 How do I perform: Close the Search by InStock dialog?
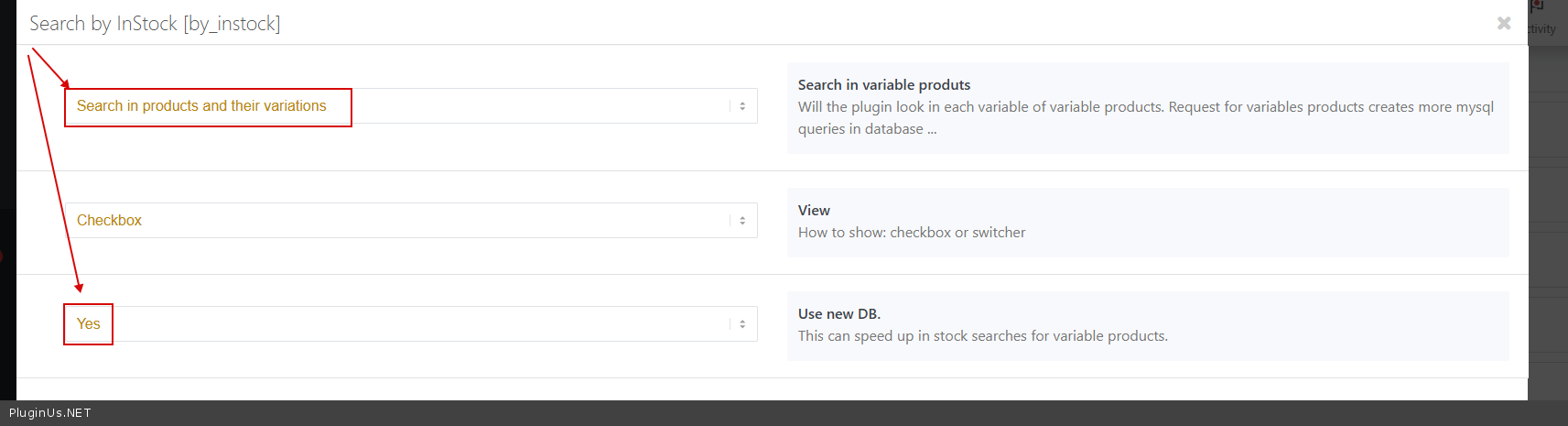click(1503, 23)
